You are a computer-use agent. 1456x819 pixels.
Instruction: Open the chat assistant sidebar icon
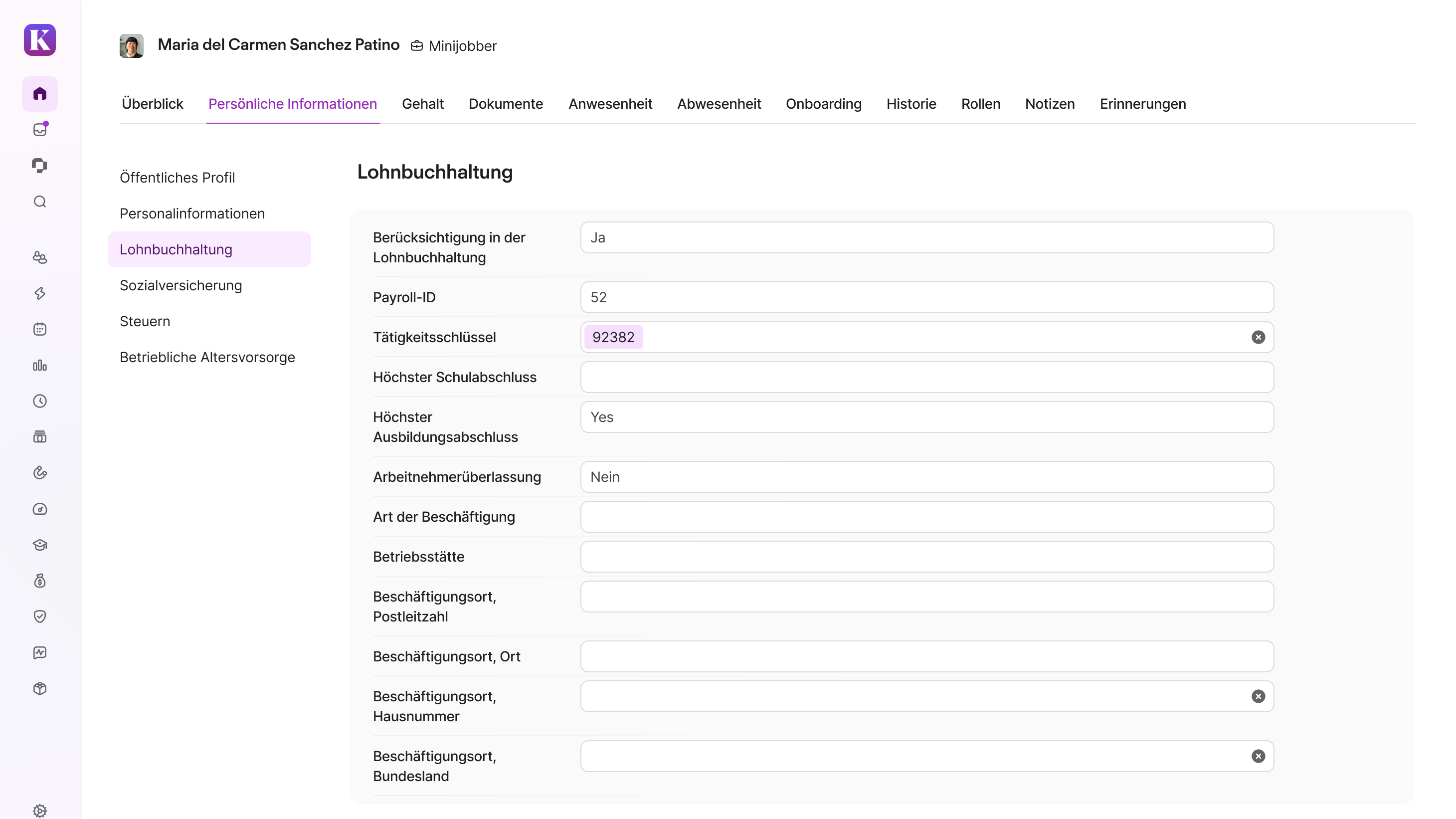pyautogui.click(x=39, y=166)
